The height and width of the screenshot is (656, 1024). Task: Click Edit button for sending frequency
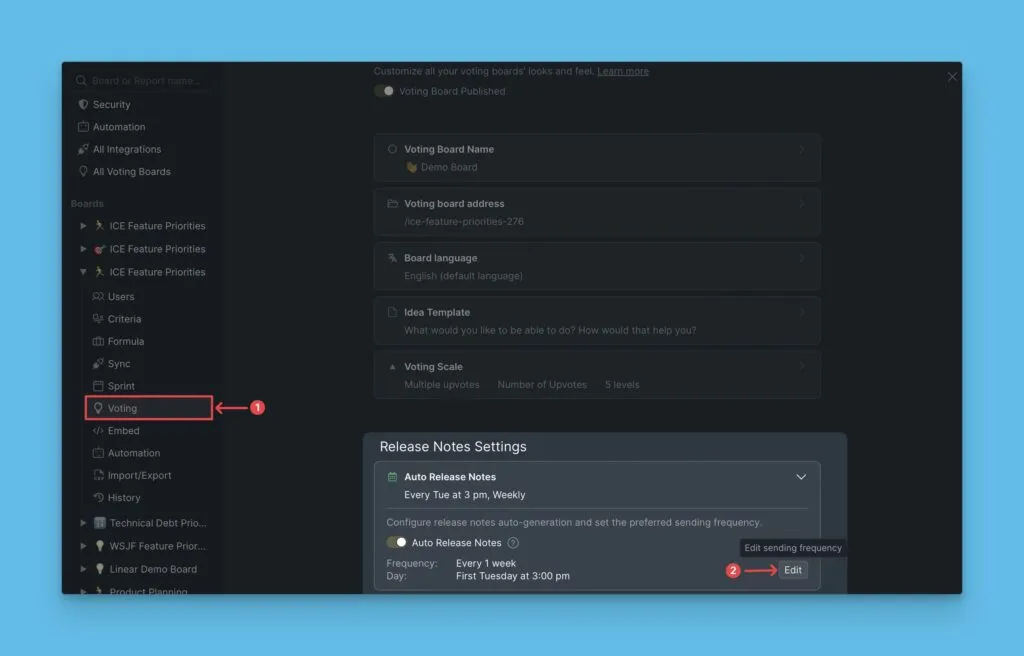click(793, 570)
